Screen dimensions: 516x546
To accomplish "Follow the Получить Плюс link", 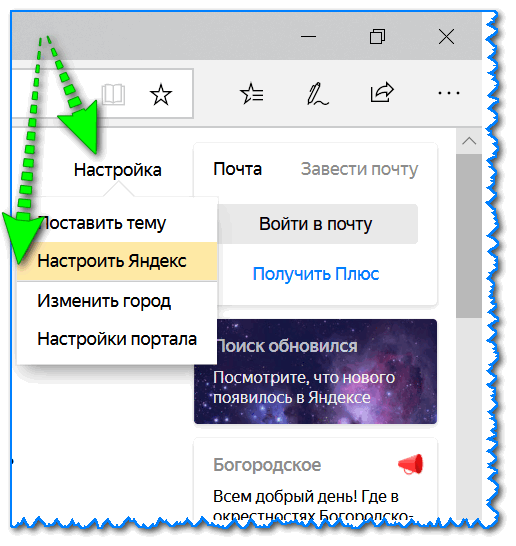I will pyautogui.click(x=315, y=274).
